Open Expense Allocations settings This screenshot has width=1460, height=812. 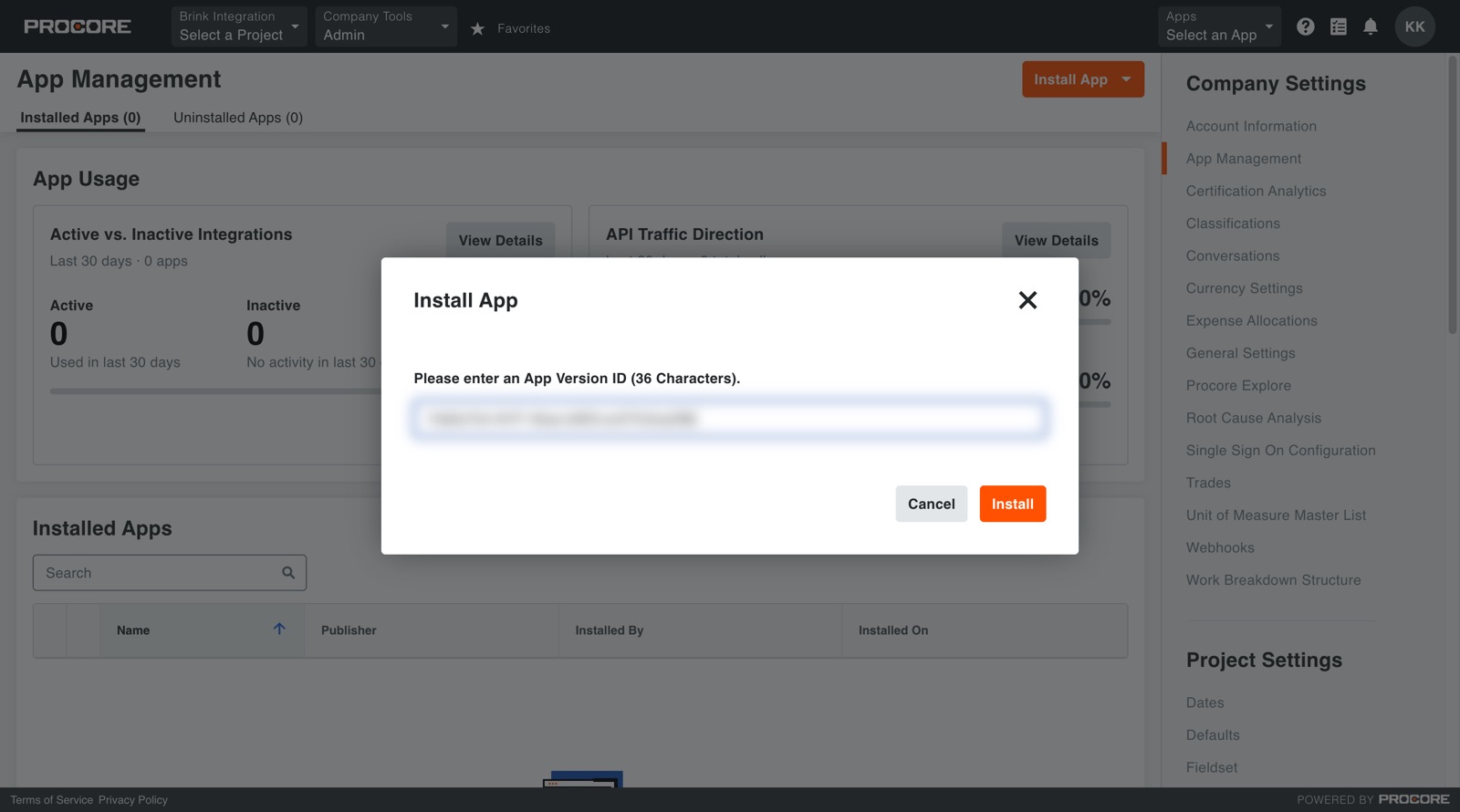pyautogui.click(x=1252, y=320)
